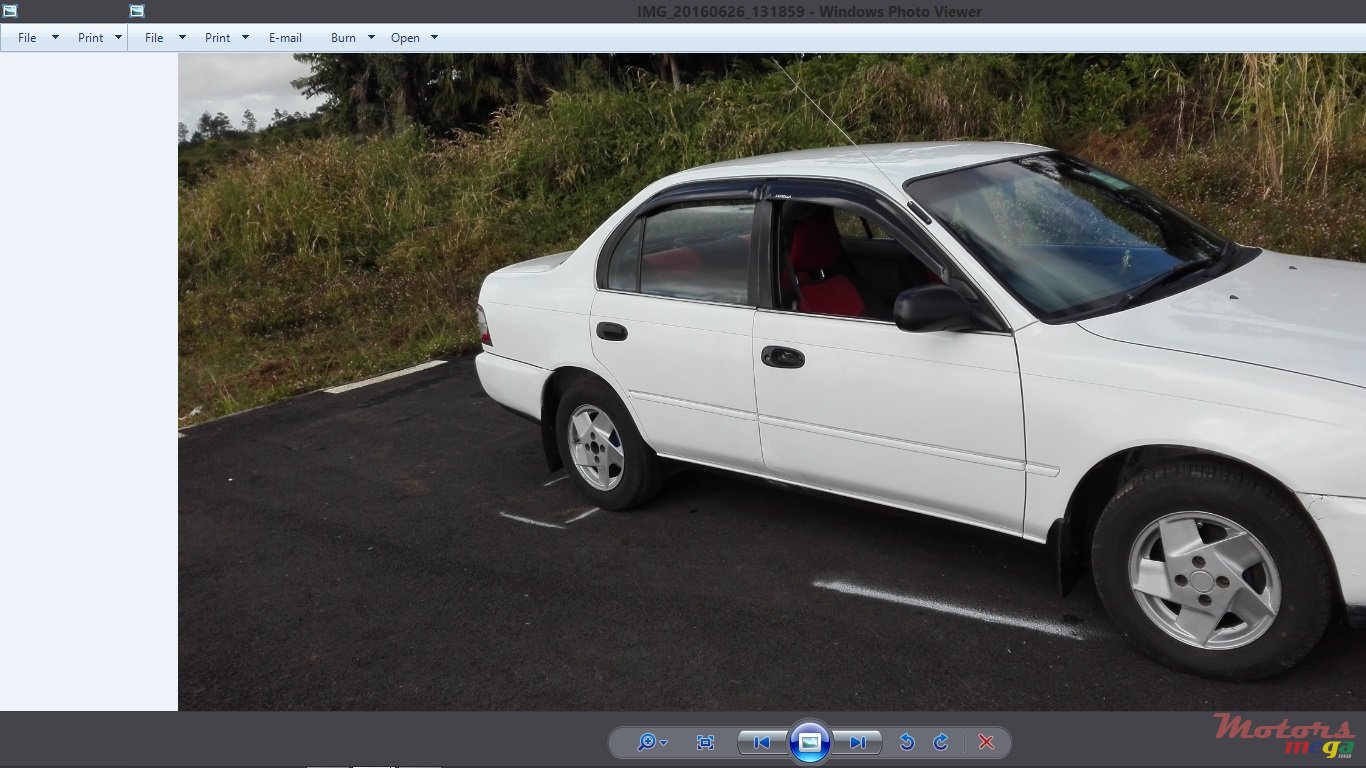This screenshot has height=768, width=1366.
Task: Expand the Open dropdown arrow
Action: click(434, 37)
